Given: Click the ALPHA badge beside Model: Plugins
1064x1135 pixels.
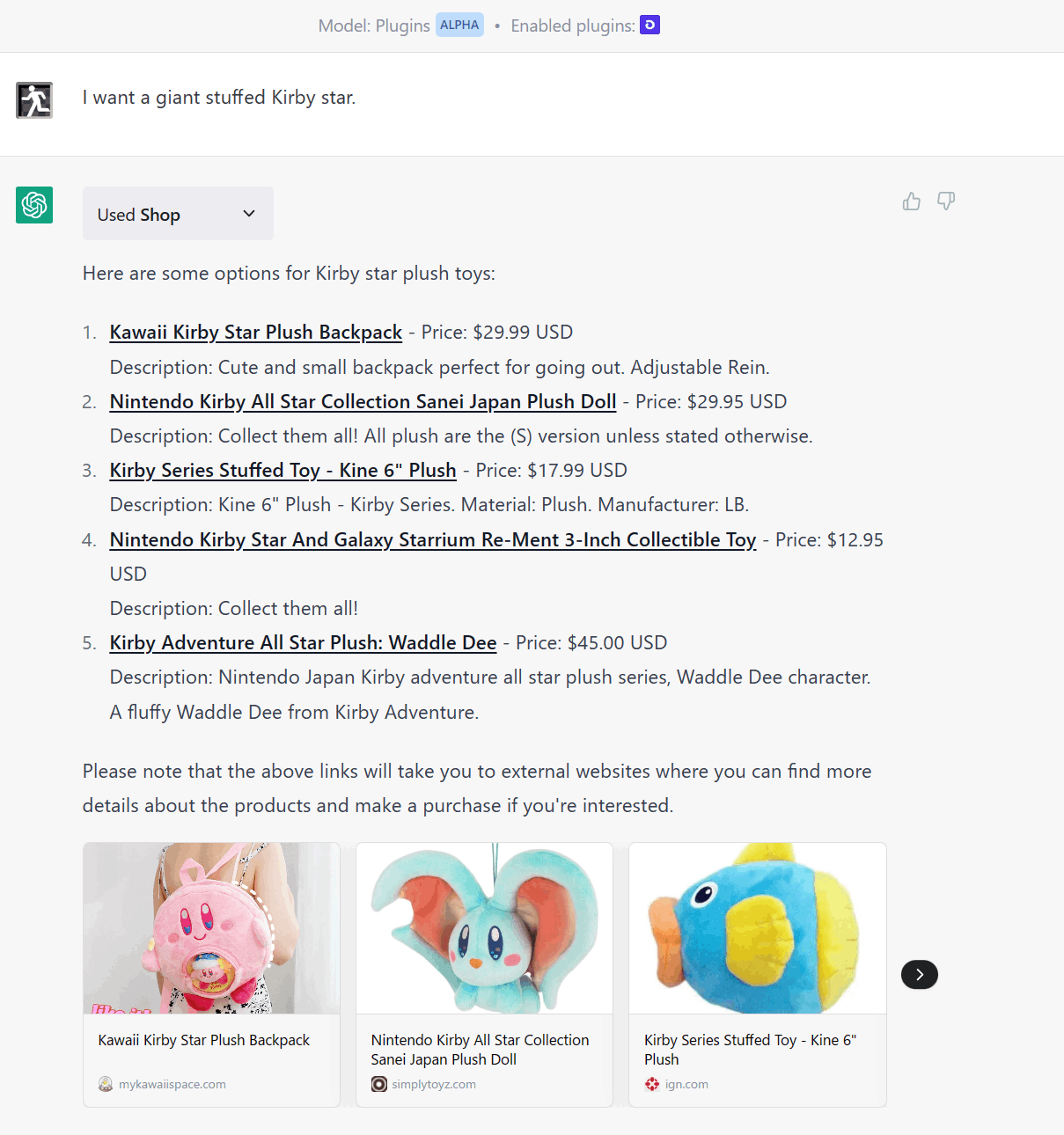Looking at the screenshot, I should (x=459, y=25).
